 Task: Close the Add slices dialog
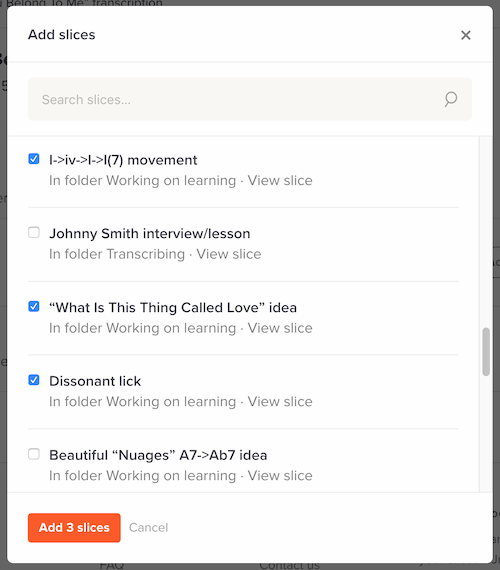tap(465, 35)
